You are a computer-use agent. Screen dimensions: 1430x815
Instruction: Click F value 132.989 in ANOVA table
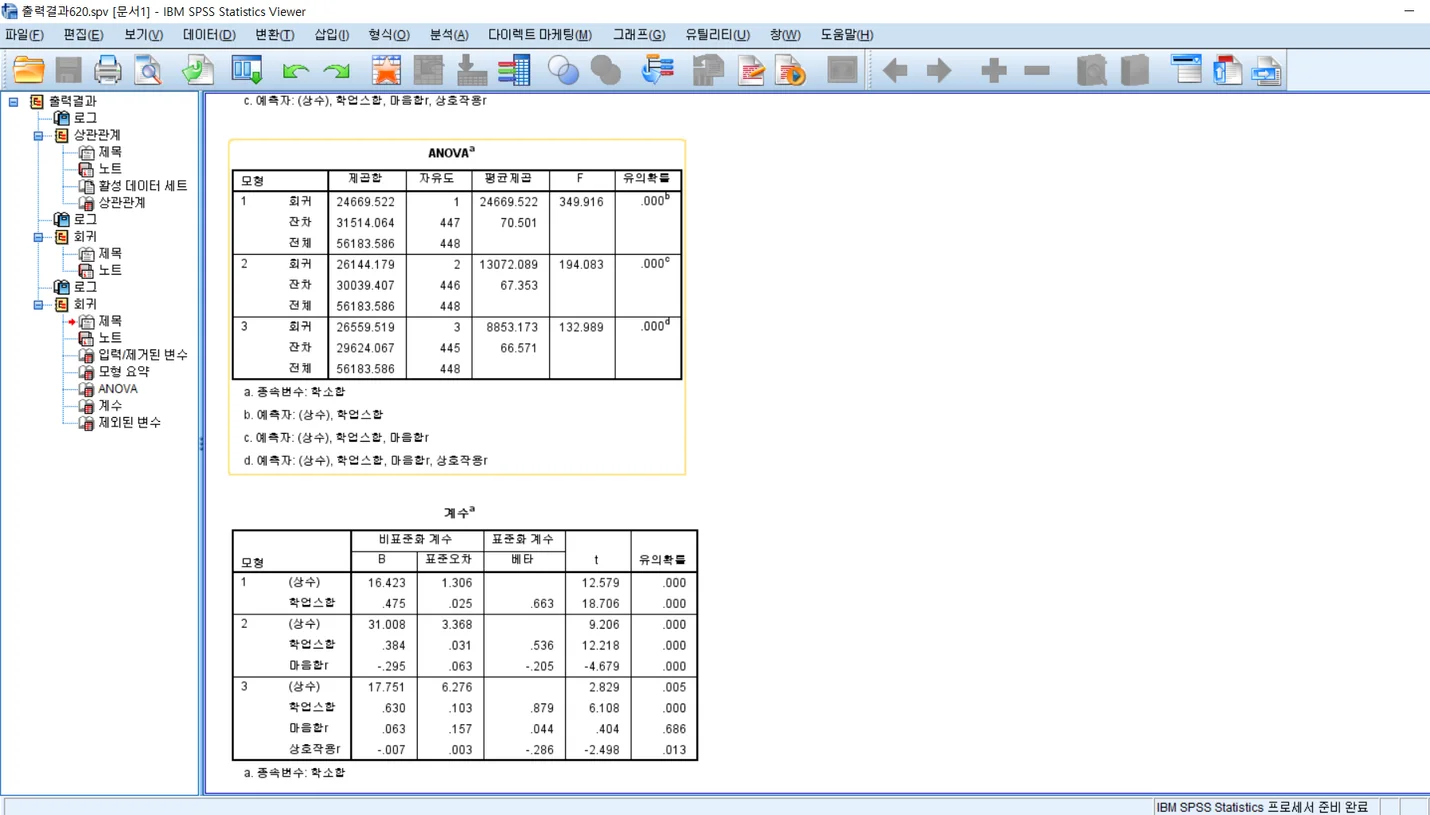click(x=582, y=327)
